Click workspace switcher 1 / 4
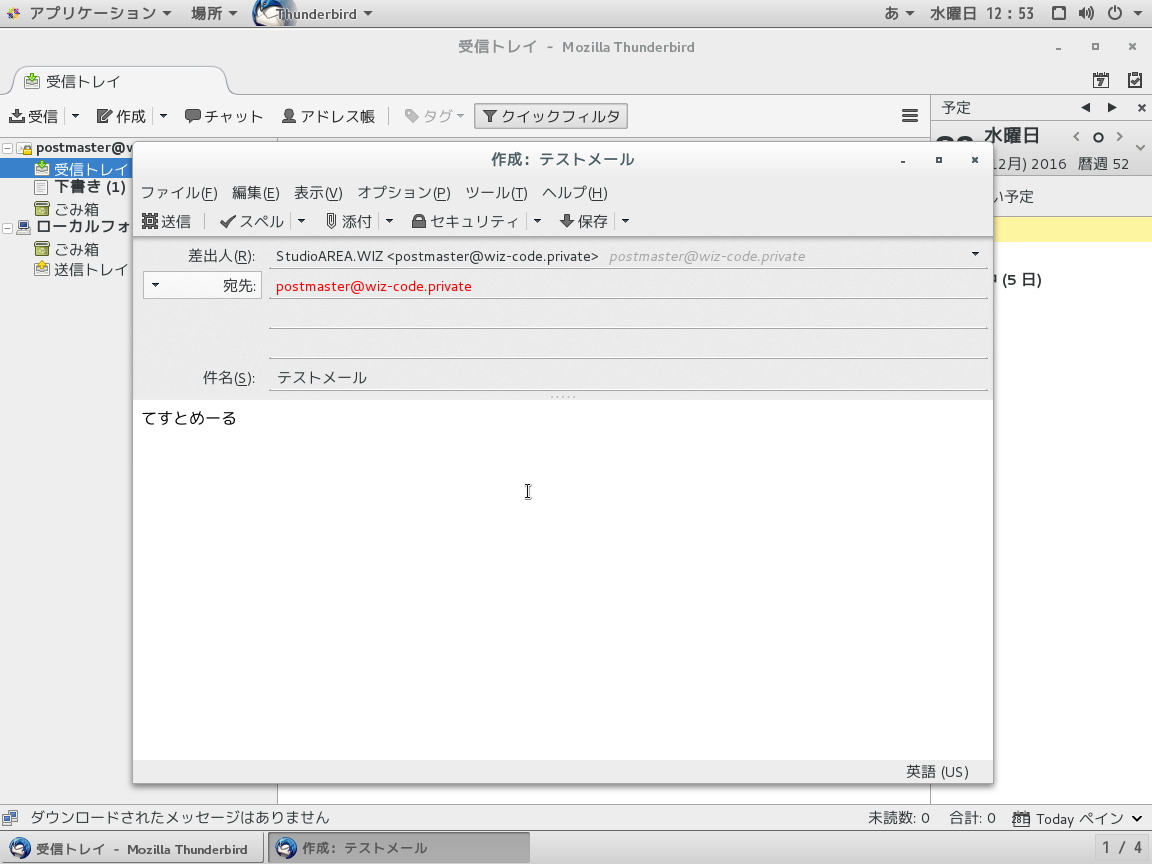The width and height of the screenshot is (1152, 864). 1122,848
